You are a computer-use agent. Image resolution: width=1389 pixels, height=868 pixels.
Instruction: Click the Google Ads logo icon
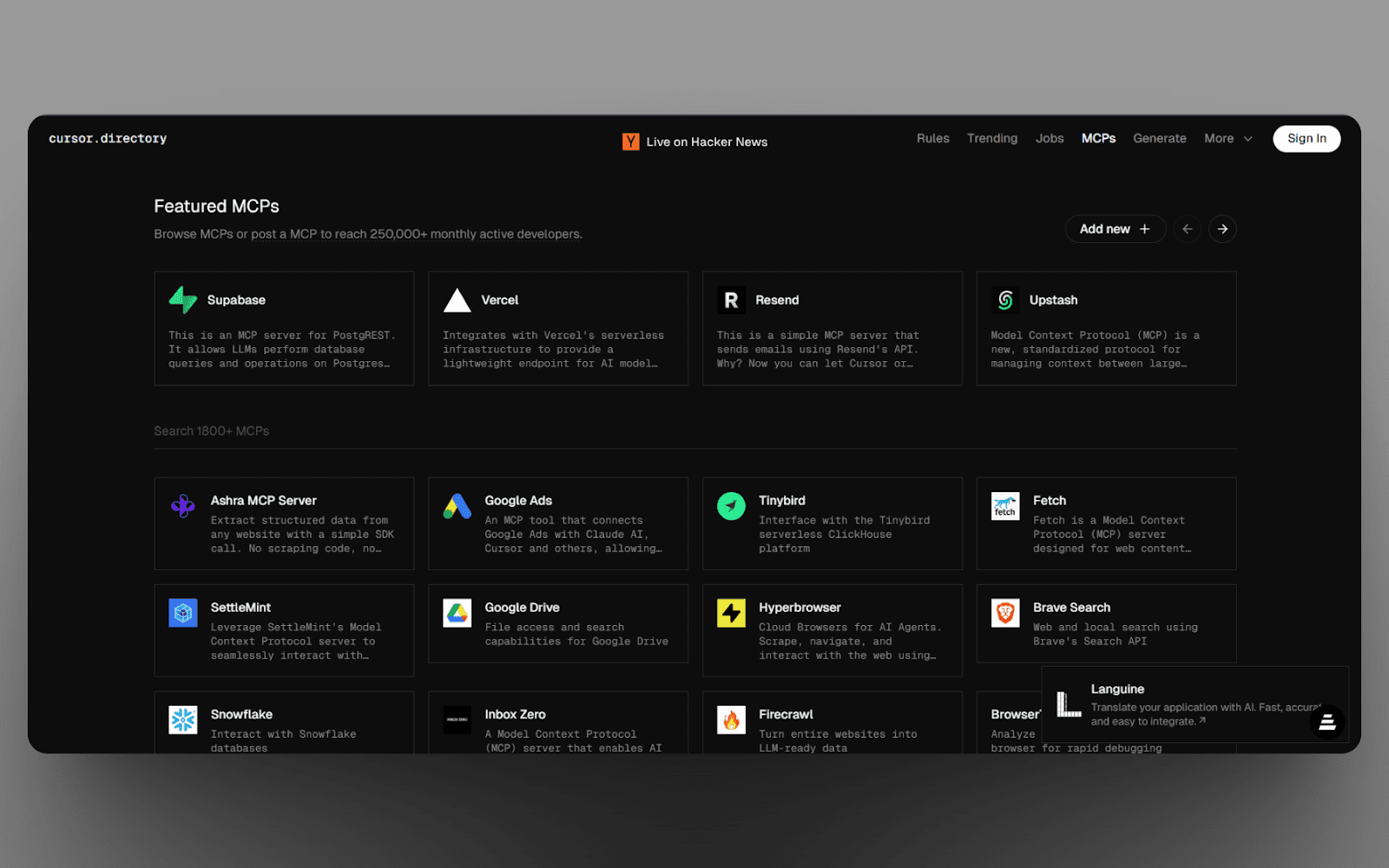(458, 506)
